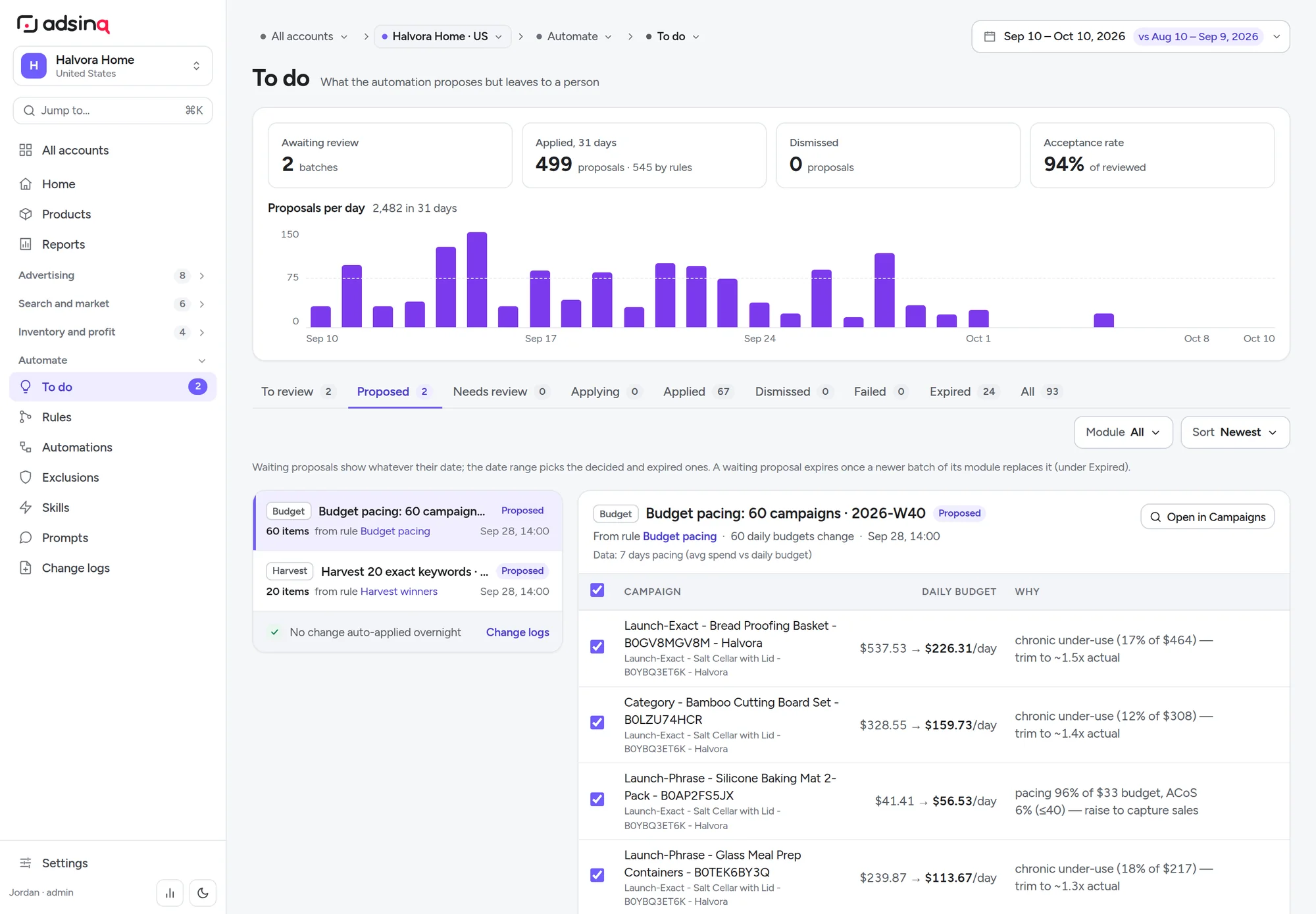Open the Halvora Home · US breadcrumb dropdown

point(442,36)
